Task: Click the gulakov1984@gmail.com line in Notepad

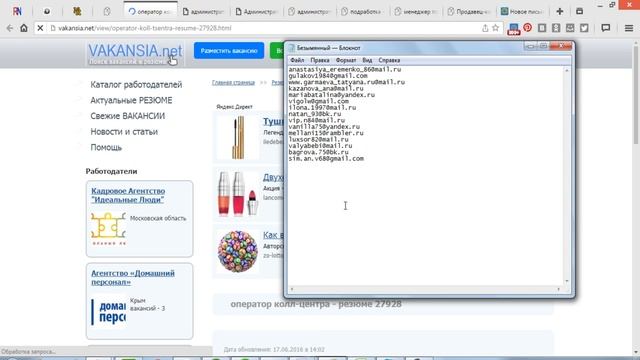Action: [328, 76]
